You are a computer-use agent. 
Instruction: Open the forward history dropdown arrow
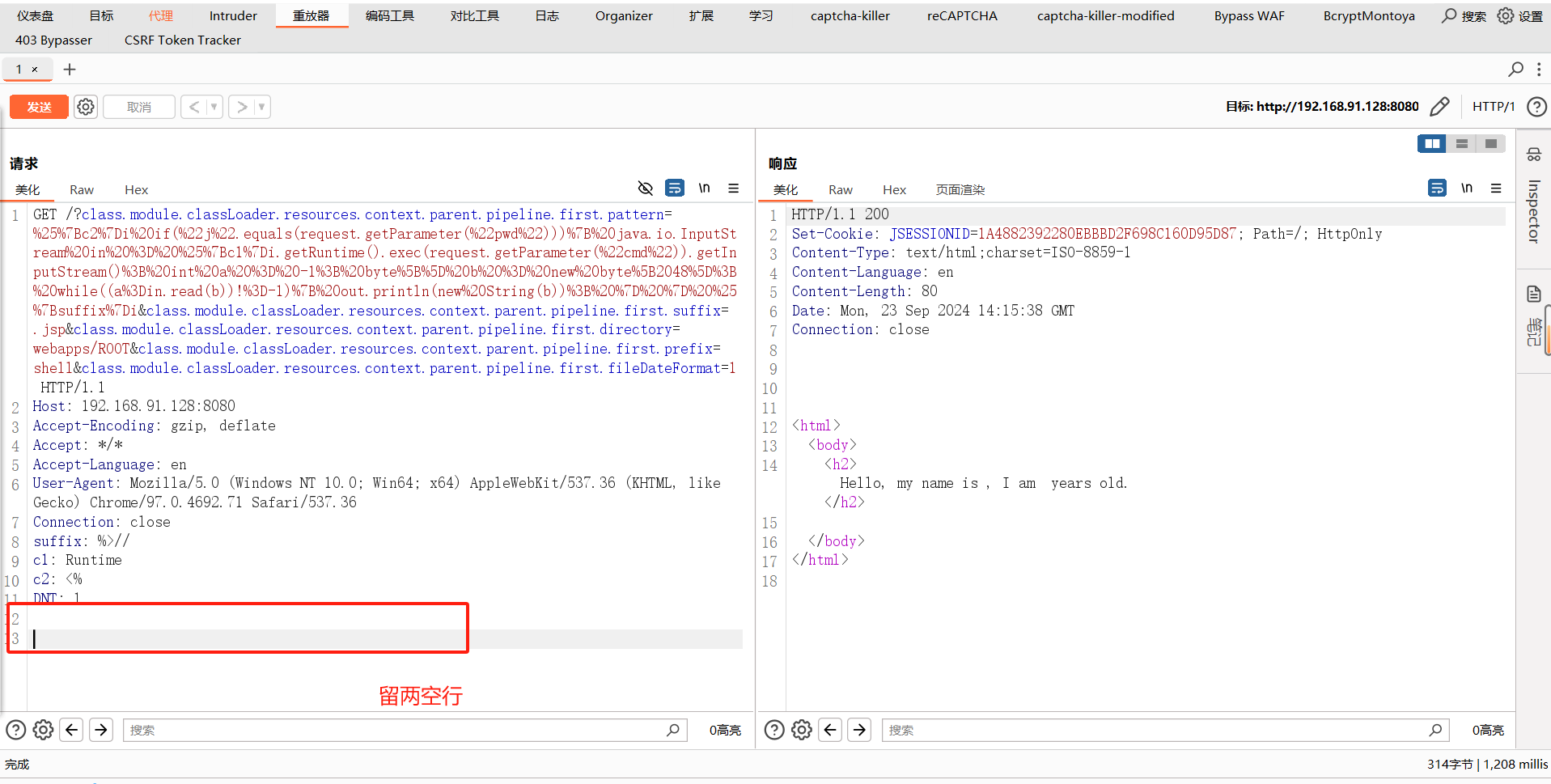click(262, 107)
